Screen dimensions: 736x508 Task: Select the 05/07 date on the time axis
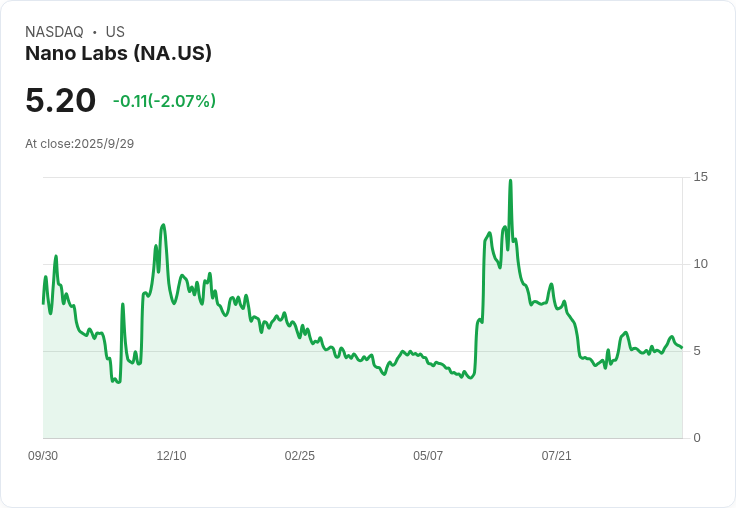[428, 456]
